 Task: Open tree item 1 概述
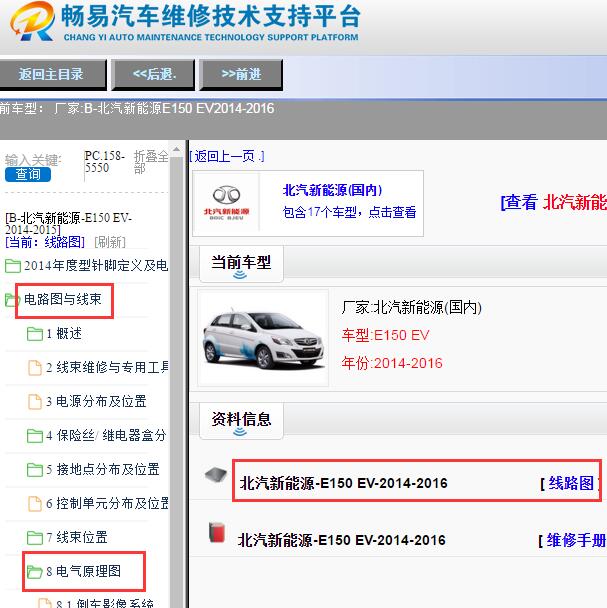64,333
